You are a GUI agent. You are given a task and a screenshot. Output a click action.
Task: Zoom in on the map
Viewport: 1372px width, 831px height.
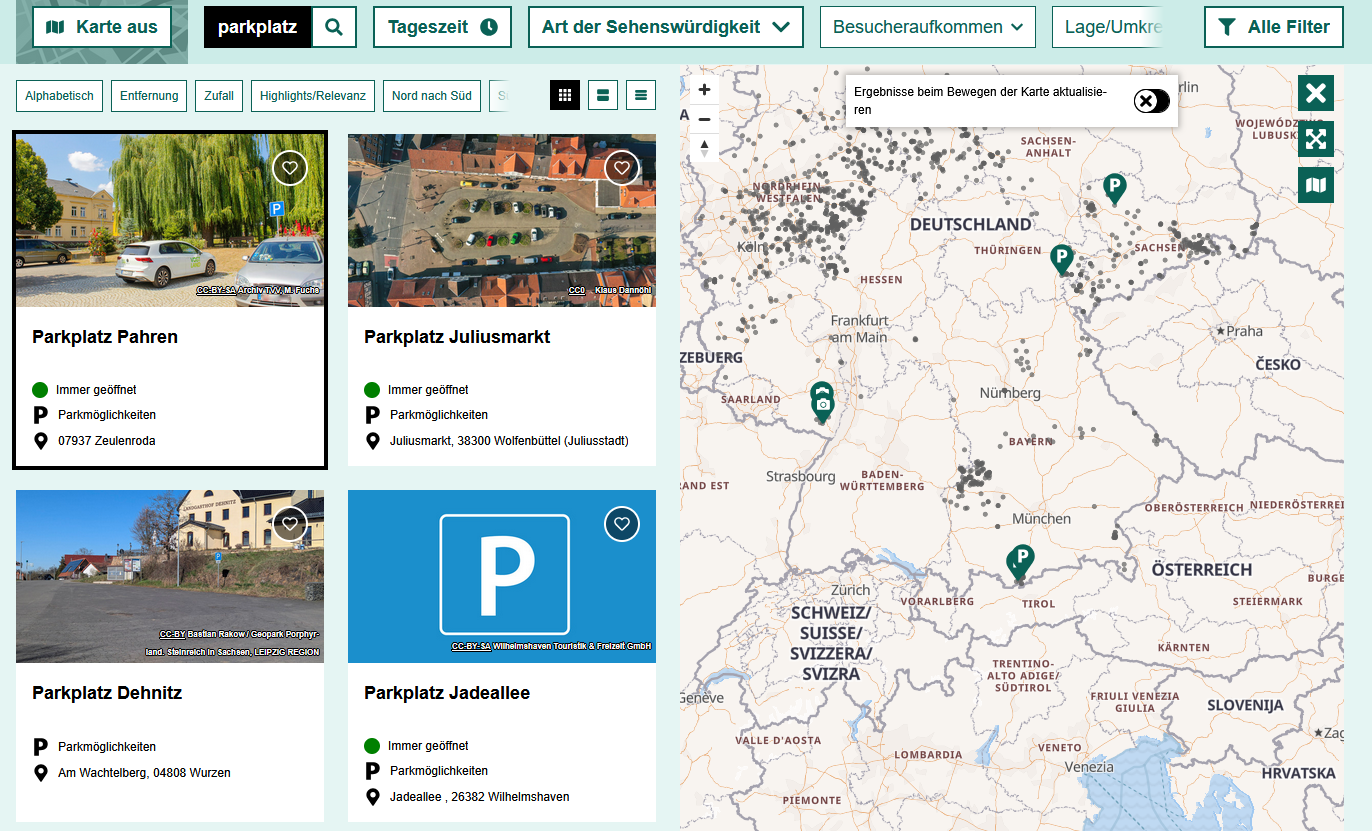[704, 90]
